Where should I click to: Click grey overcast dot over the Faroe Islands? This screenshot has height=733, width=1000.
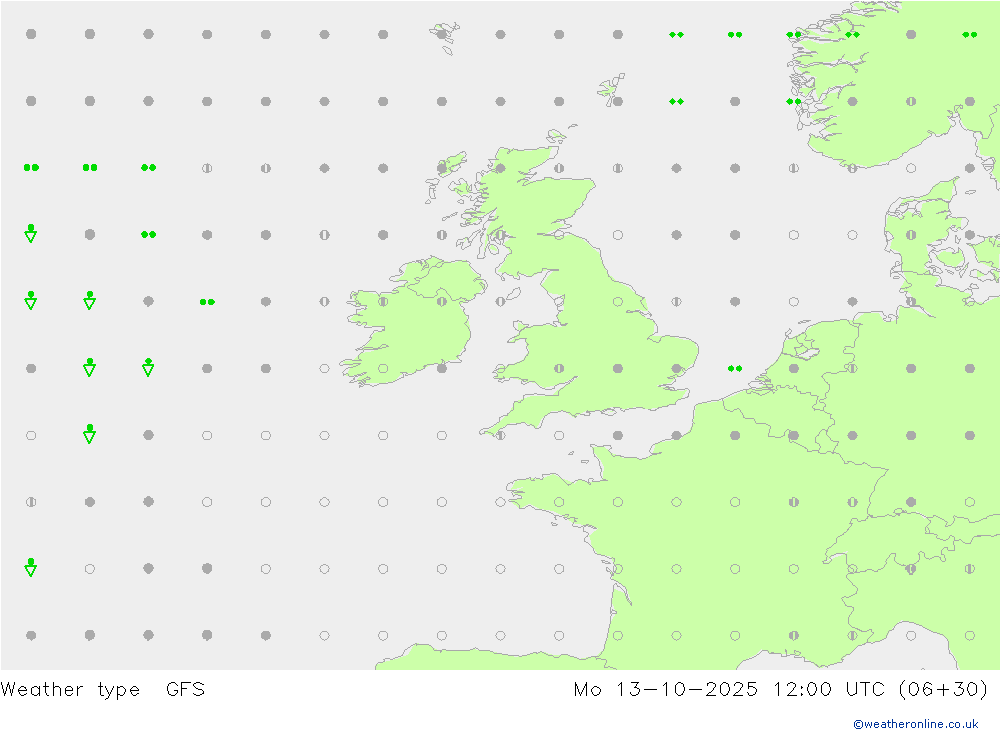pyautogui.click(x=442, y=34)
